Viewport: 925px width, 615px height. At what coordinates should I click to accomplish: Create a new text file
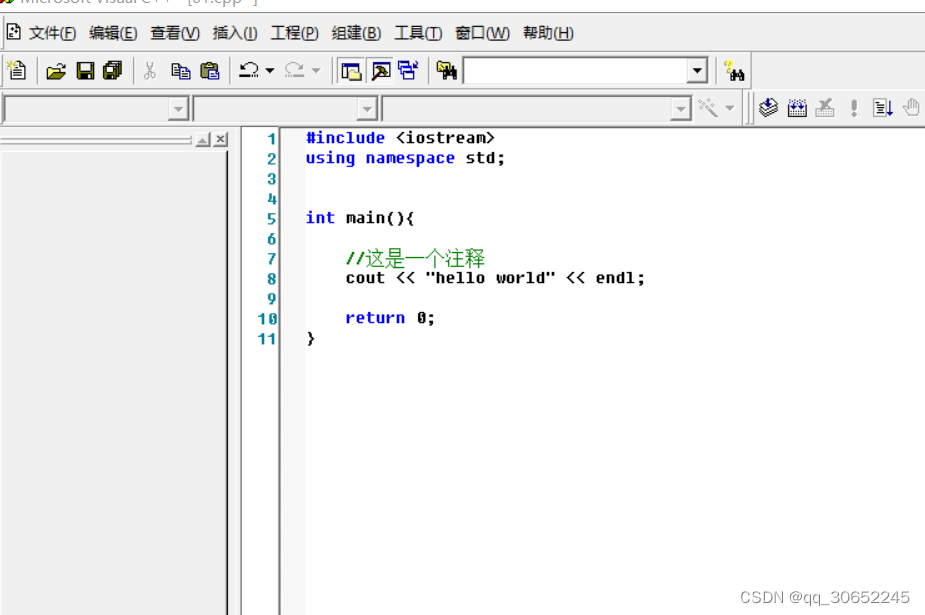pos(16,70)
